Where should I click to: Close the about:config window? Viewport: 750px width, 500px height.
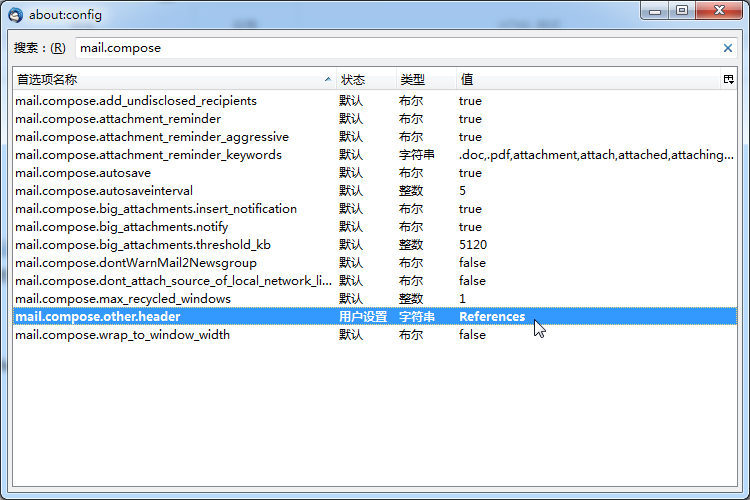coord(719,11)
